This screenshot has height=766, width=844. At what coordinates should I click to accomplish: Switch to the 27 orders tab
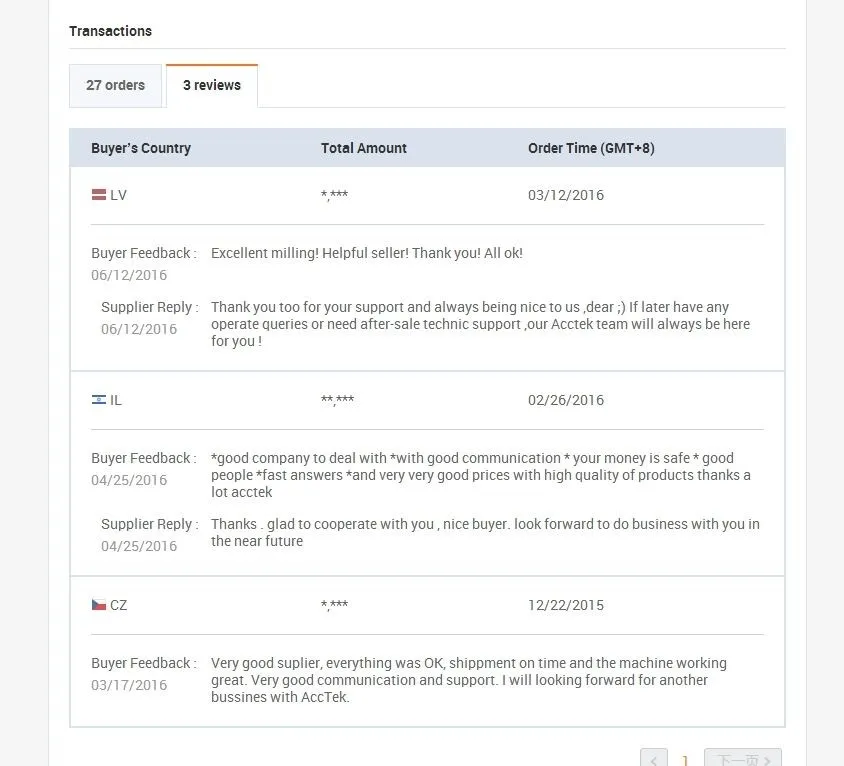tap(115, 85)
